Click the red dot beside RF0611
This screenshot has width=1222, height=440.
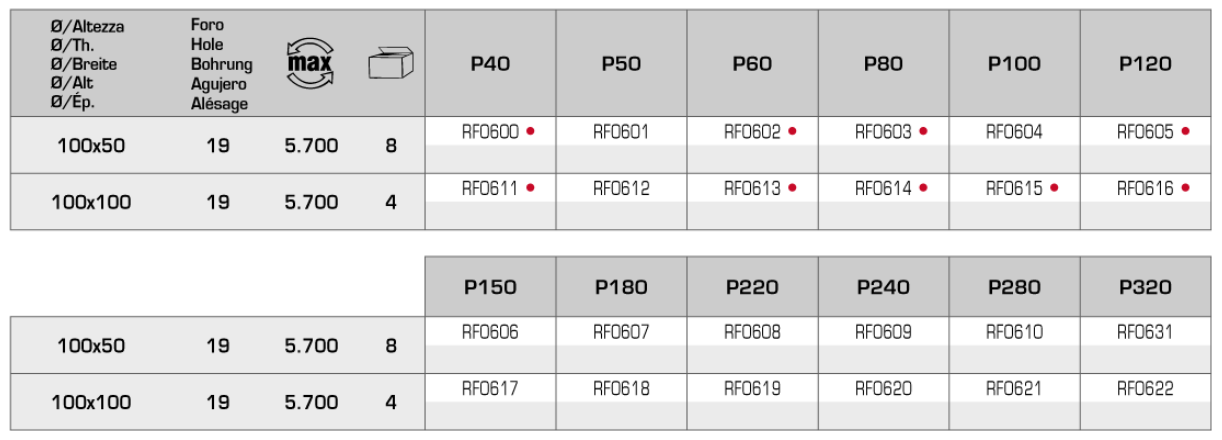pos(530,187)
